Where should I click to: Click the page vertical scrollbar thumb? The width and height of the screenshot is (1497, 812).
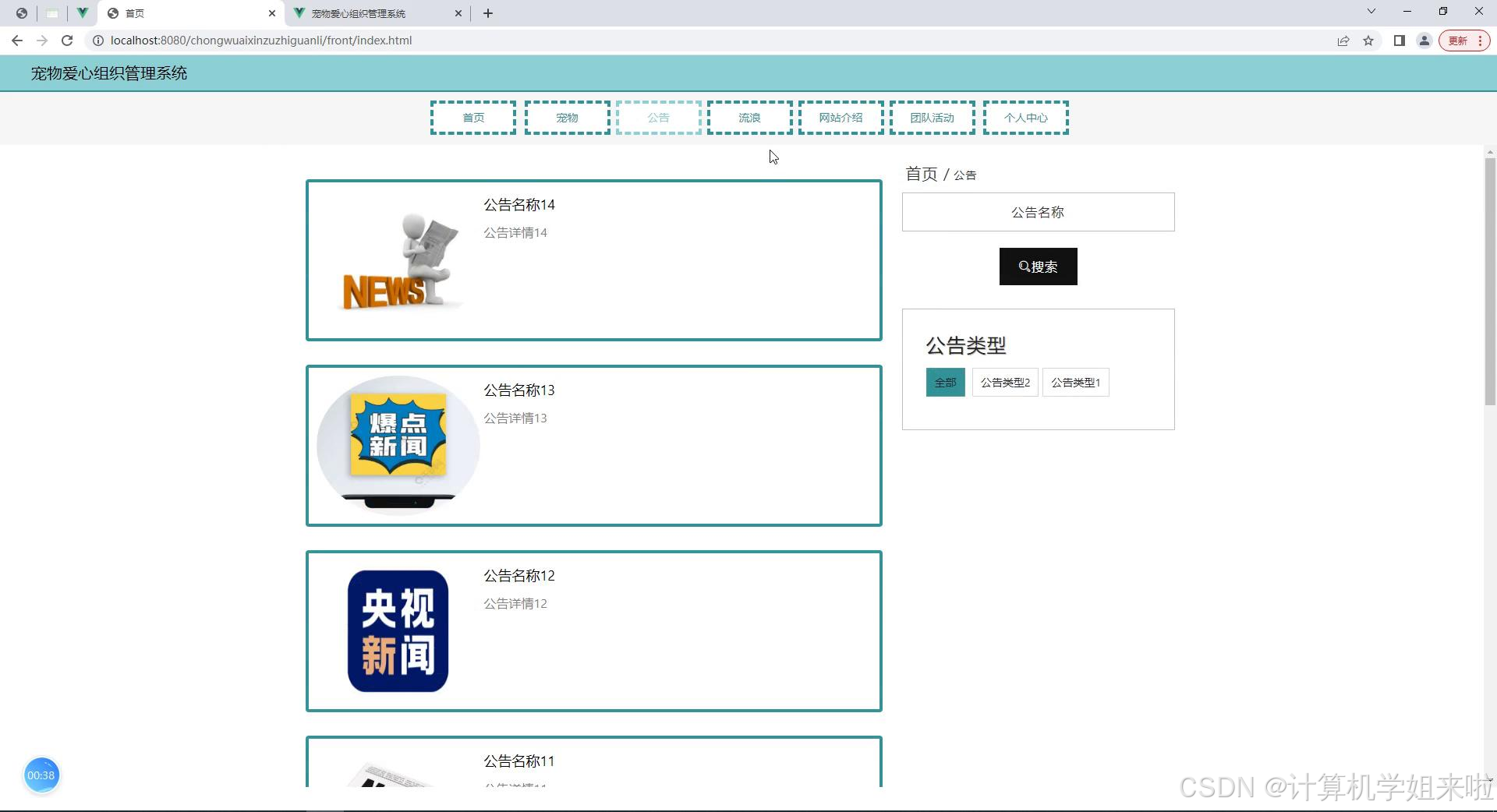click(x=1490, y=281)
